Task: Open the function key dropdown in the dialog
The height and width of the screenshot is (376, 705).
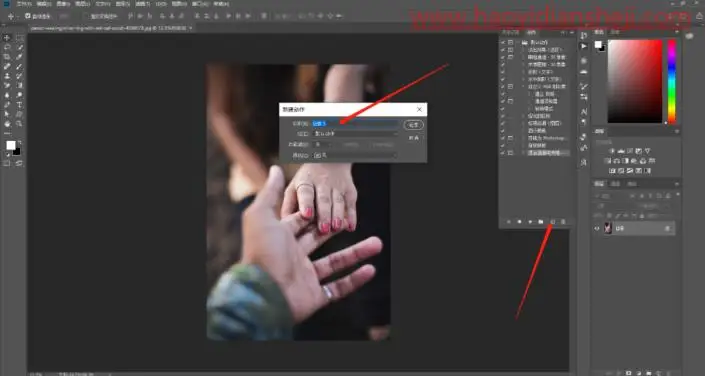Action: pos(323,145)
